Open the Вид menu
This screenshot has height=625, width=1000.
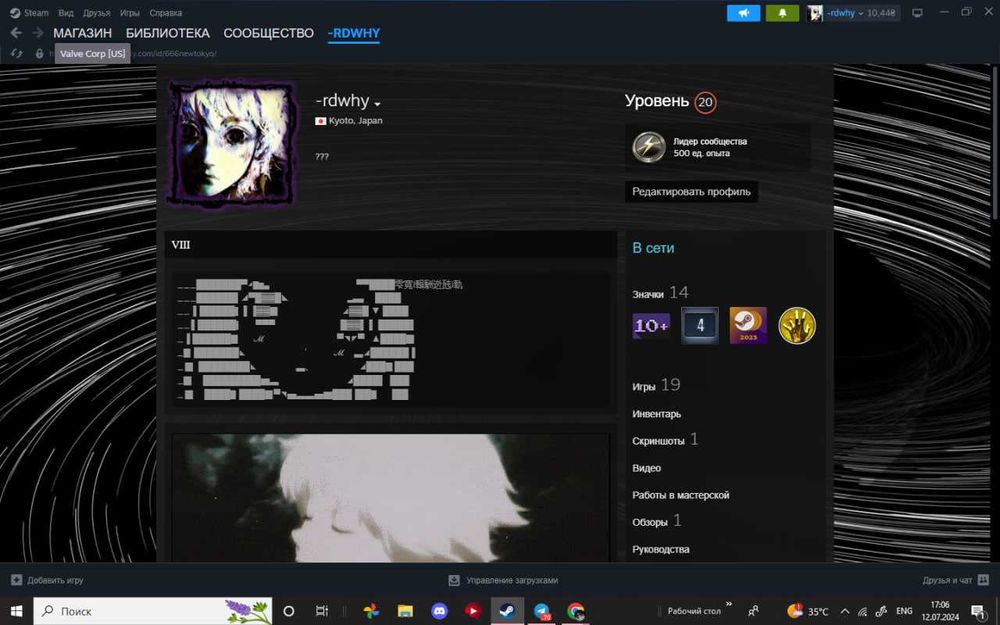tap(66, 13)
